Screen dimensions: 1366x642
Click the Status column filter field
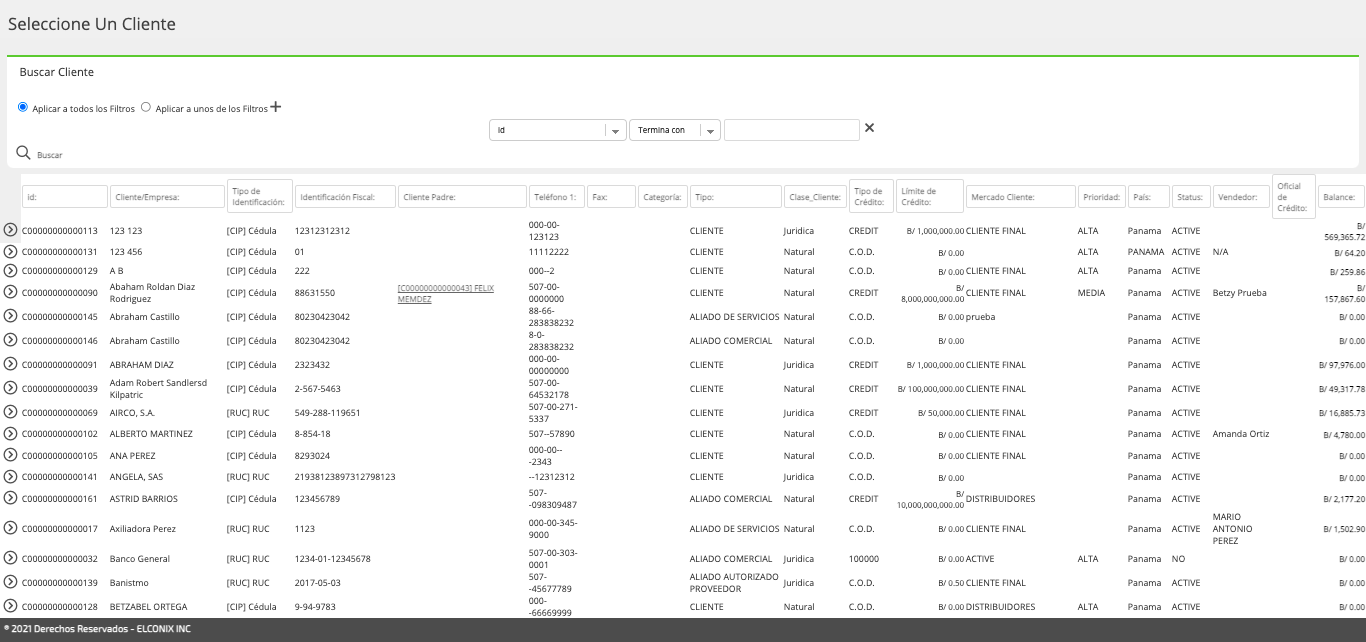pos(1191,197)
